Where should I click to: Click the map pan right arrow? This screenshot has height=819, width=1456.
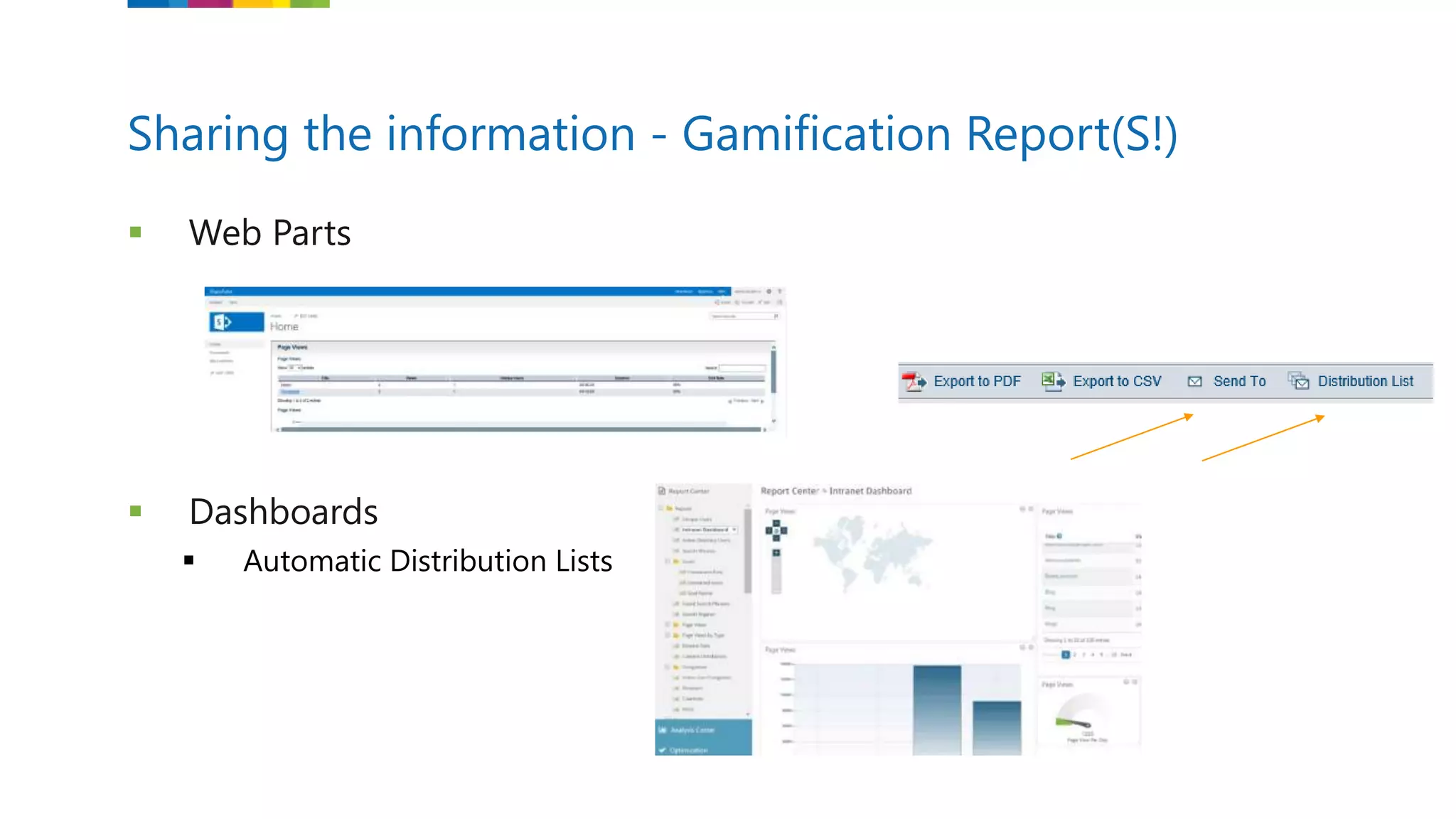click(x=783, y=530)
